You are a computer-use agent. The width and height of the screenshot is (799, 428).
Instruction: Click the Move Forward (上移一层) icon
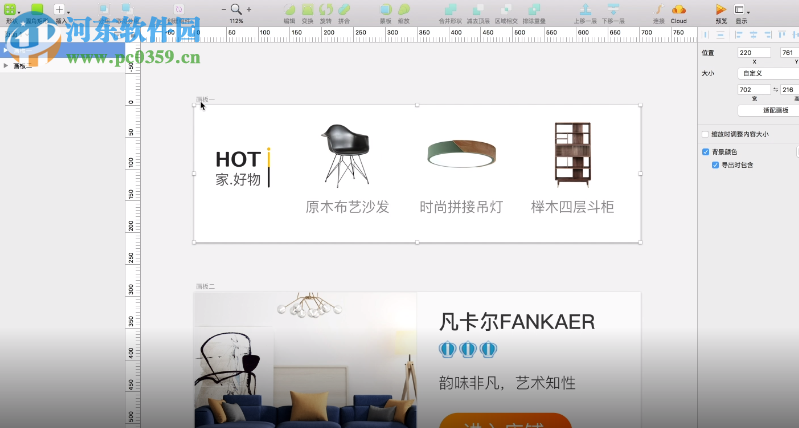585,10
